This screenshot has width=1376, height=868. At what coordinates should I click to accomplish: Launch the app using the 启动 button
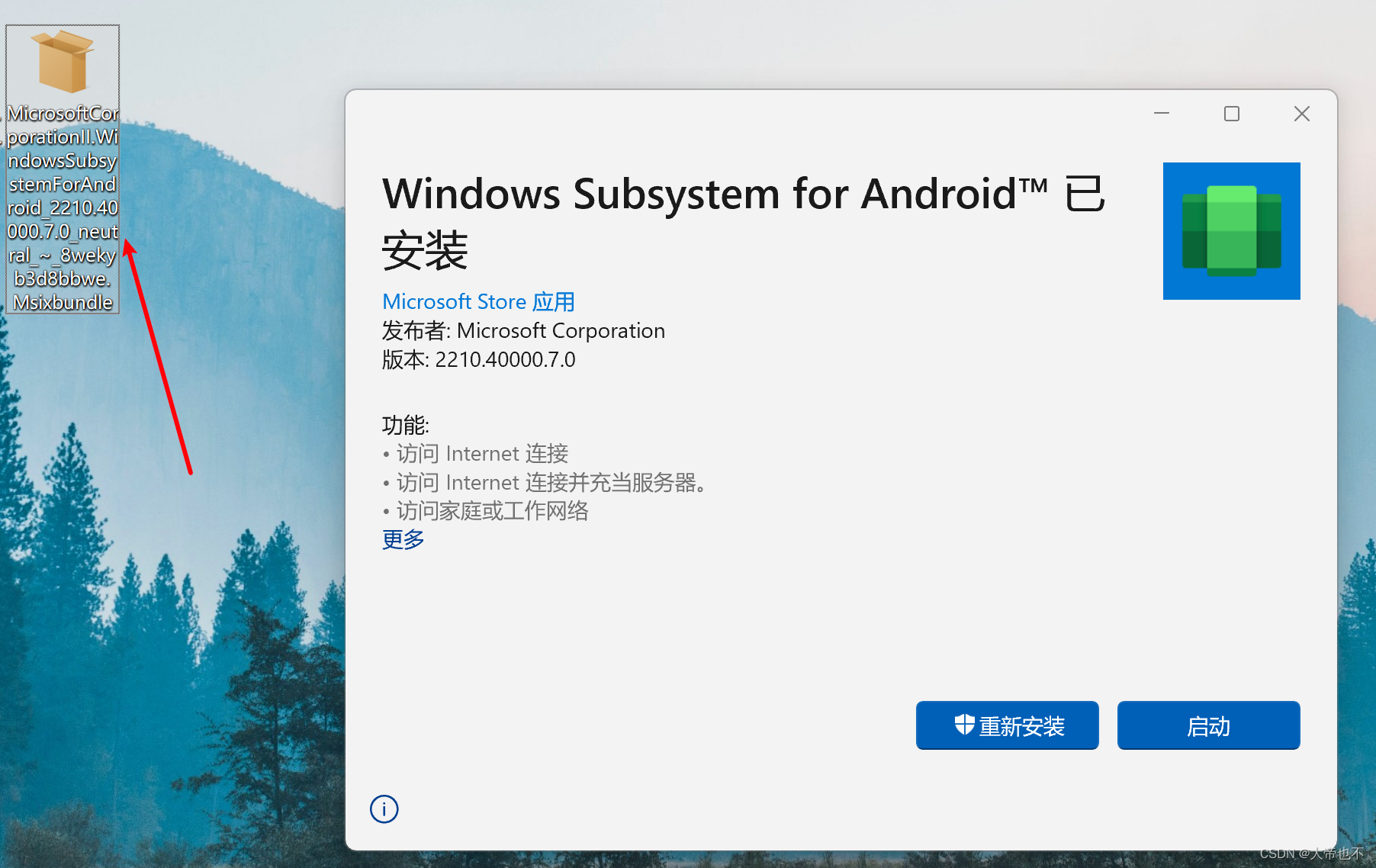pos(1208,725)
